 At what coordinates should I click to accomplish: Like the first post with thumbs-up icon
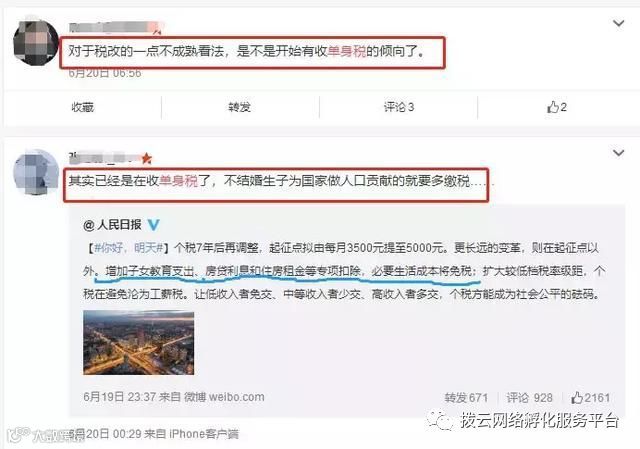click(557, 107)
